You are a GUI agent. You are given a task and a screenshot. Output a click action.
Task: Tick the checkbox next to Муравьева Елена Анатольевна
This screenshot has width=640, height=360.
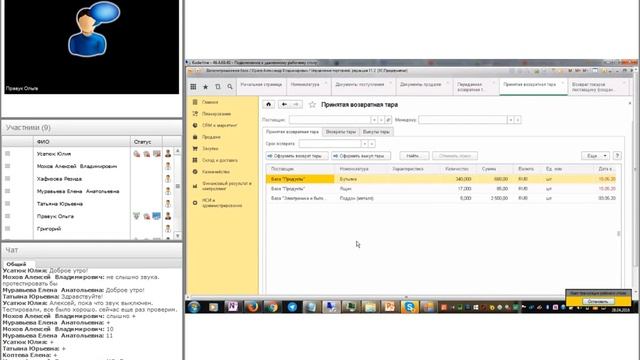7,191
